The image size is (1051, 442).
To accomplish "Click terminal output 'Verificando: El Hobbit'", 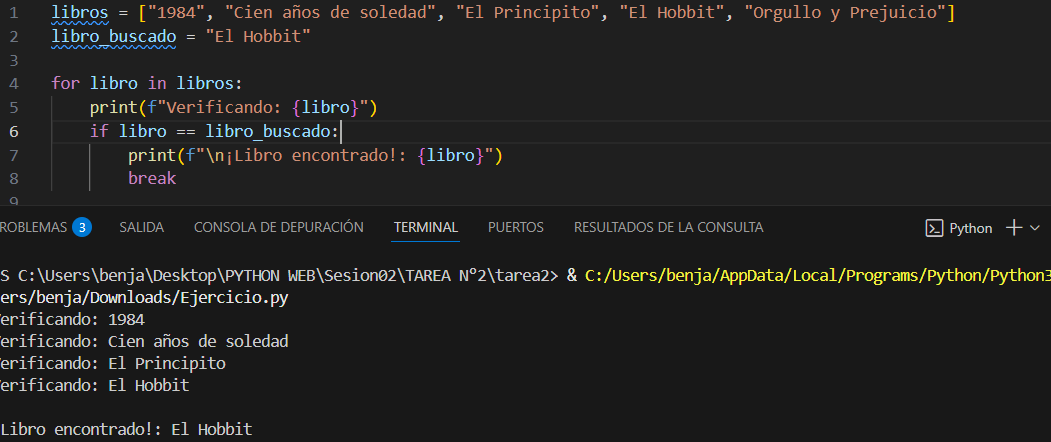I will point(95,386).
